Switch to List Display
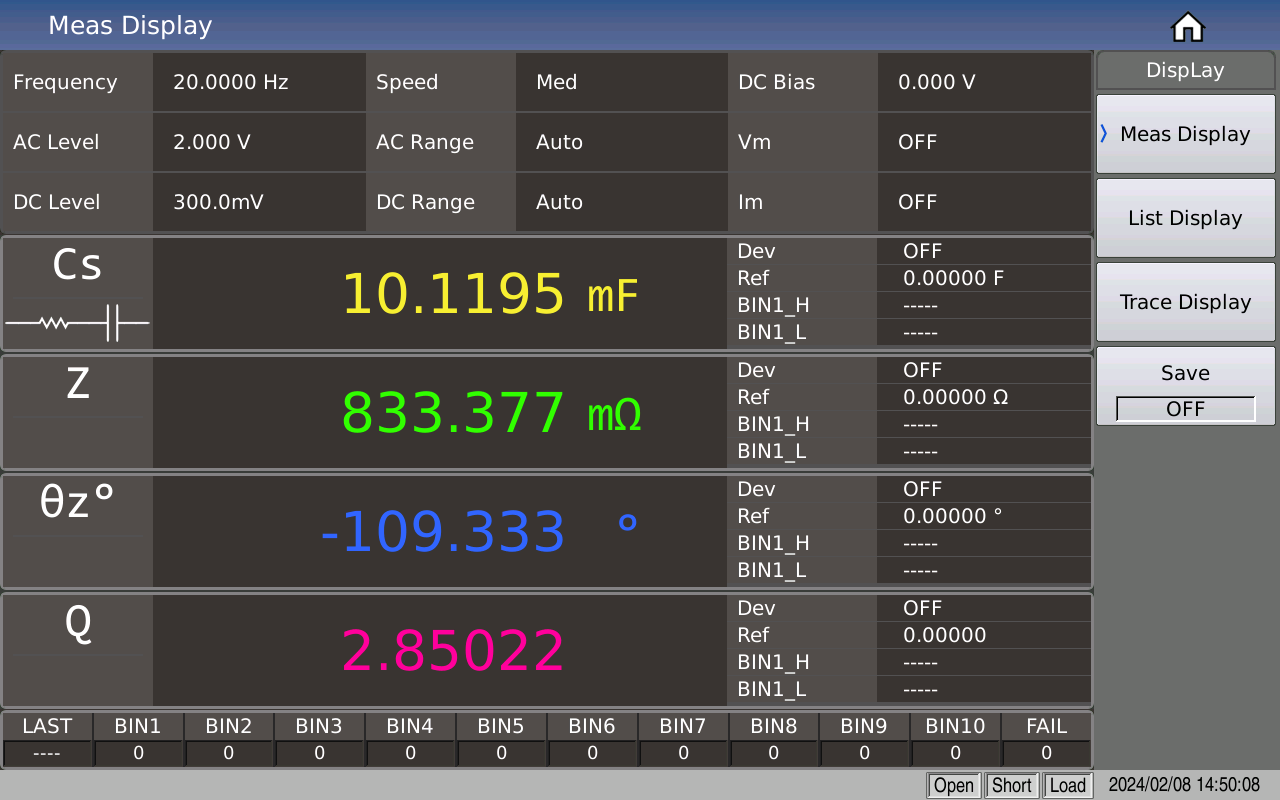 click(1186, 218)
